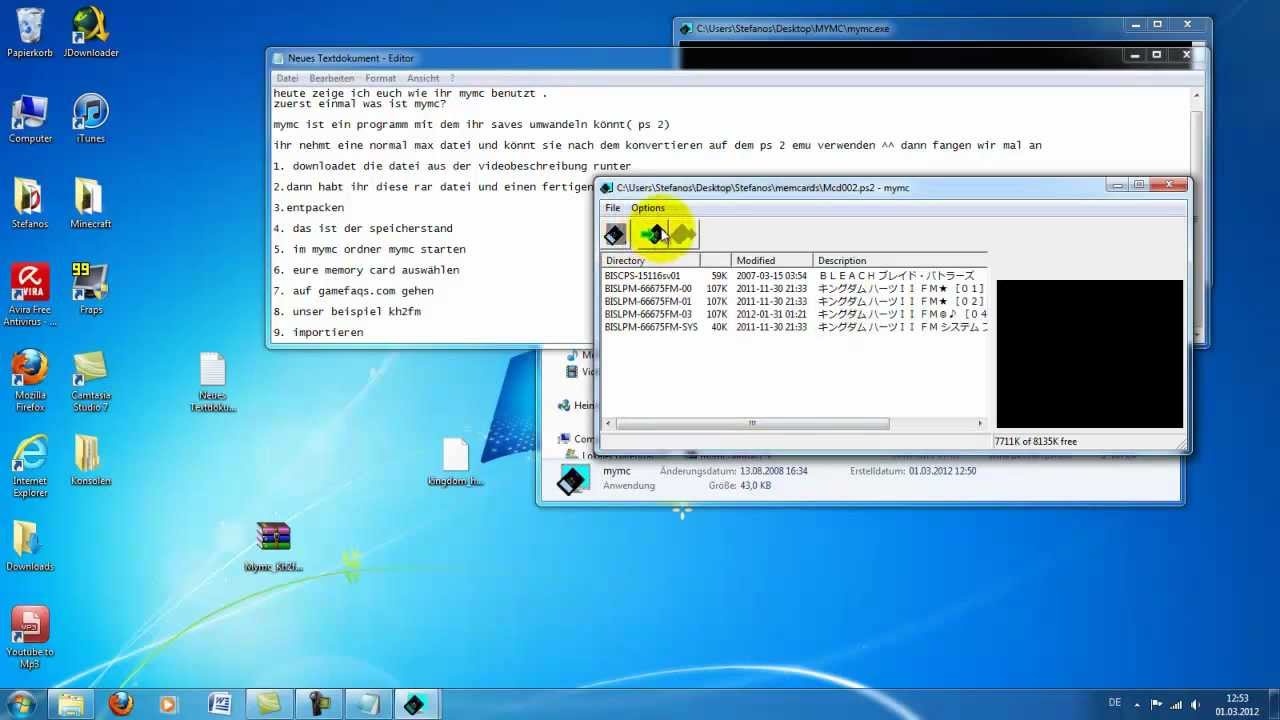Screen dimensions: 1280x720
Task: Open the File menu in mymc
Action: point(612,208)
